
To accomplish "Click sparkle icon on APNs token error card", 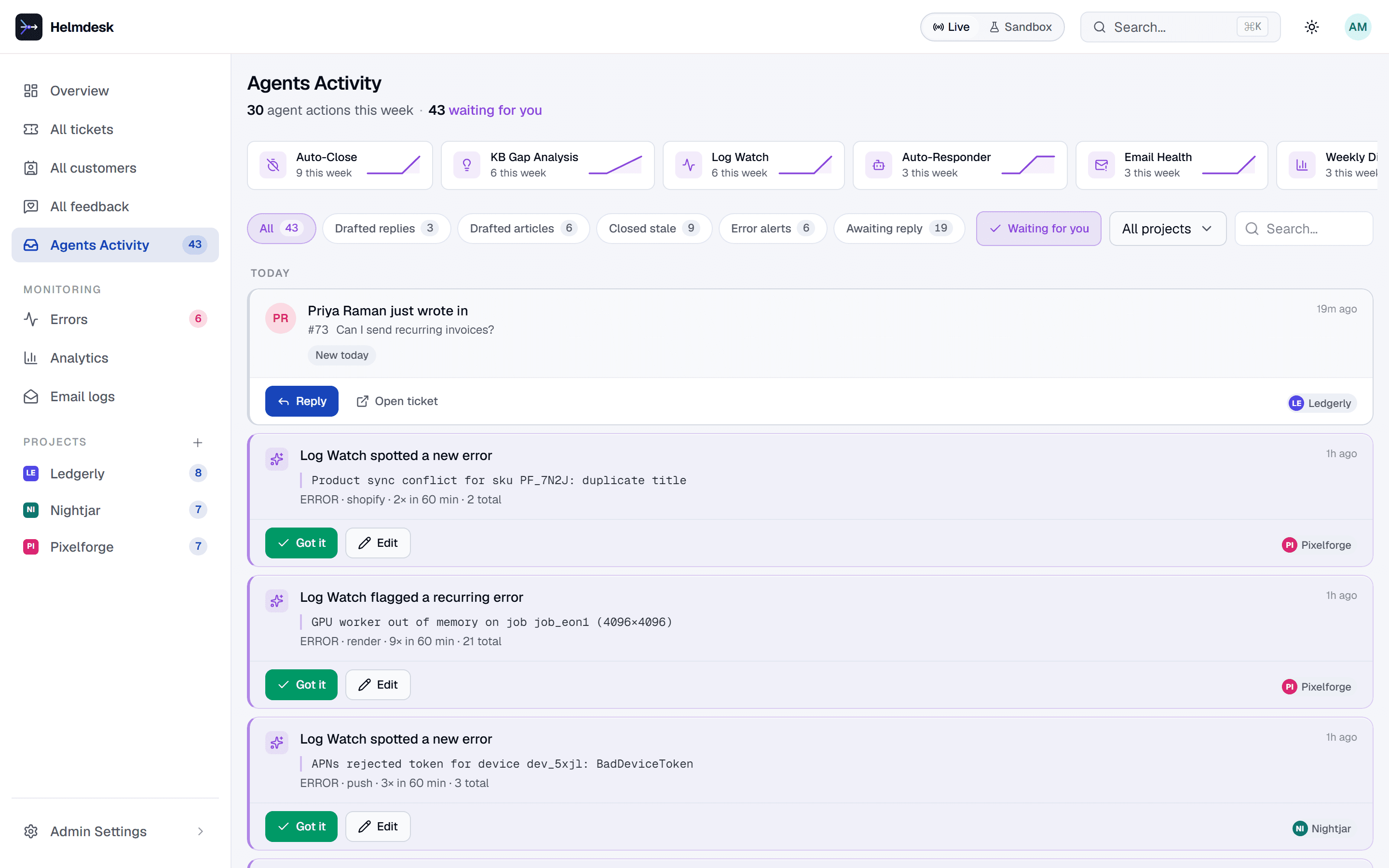I will pyautogui.click(x=277, y=742).
